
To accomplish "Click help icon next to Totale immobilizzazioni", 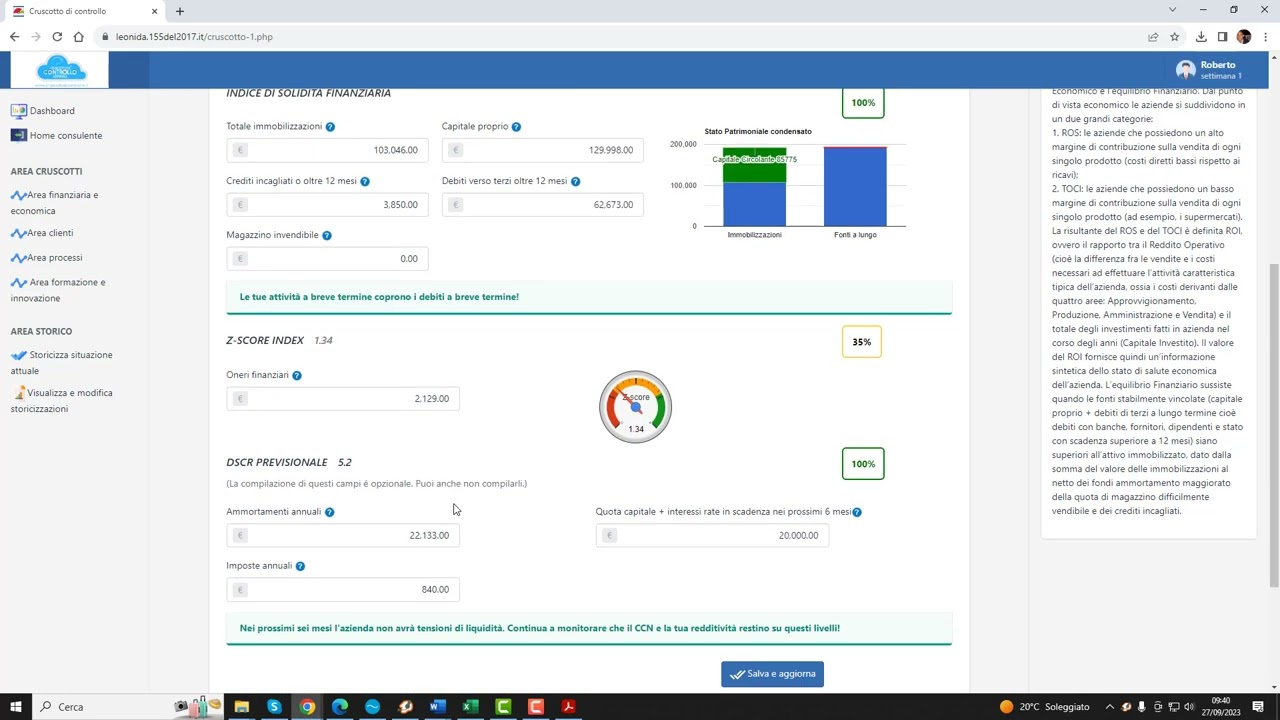I will click(330, 127).
